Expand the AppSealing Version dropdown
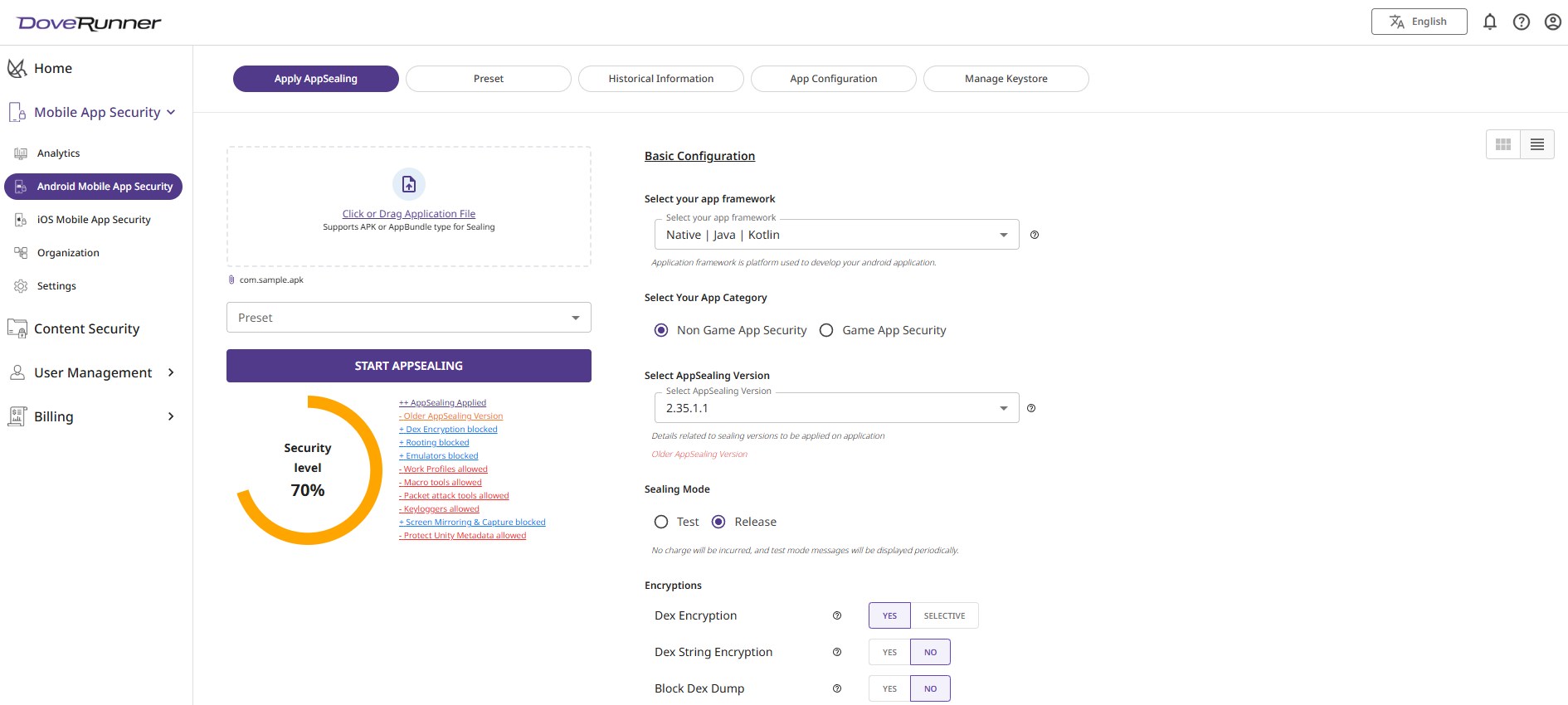 click(x=836, y=408)
